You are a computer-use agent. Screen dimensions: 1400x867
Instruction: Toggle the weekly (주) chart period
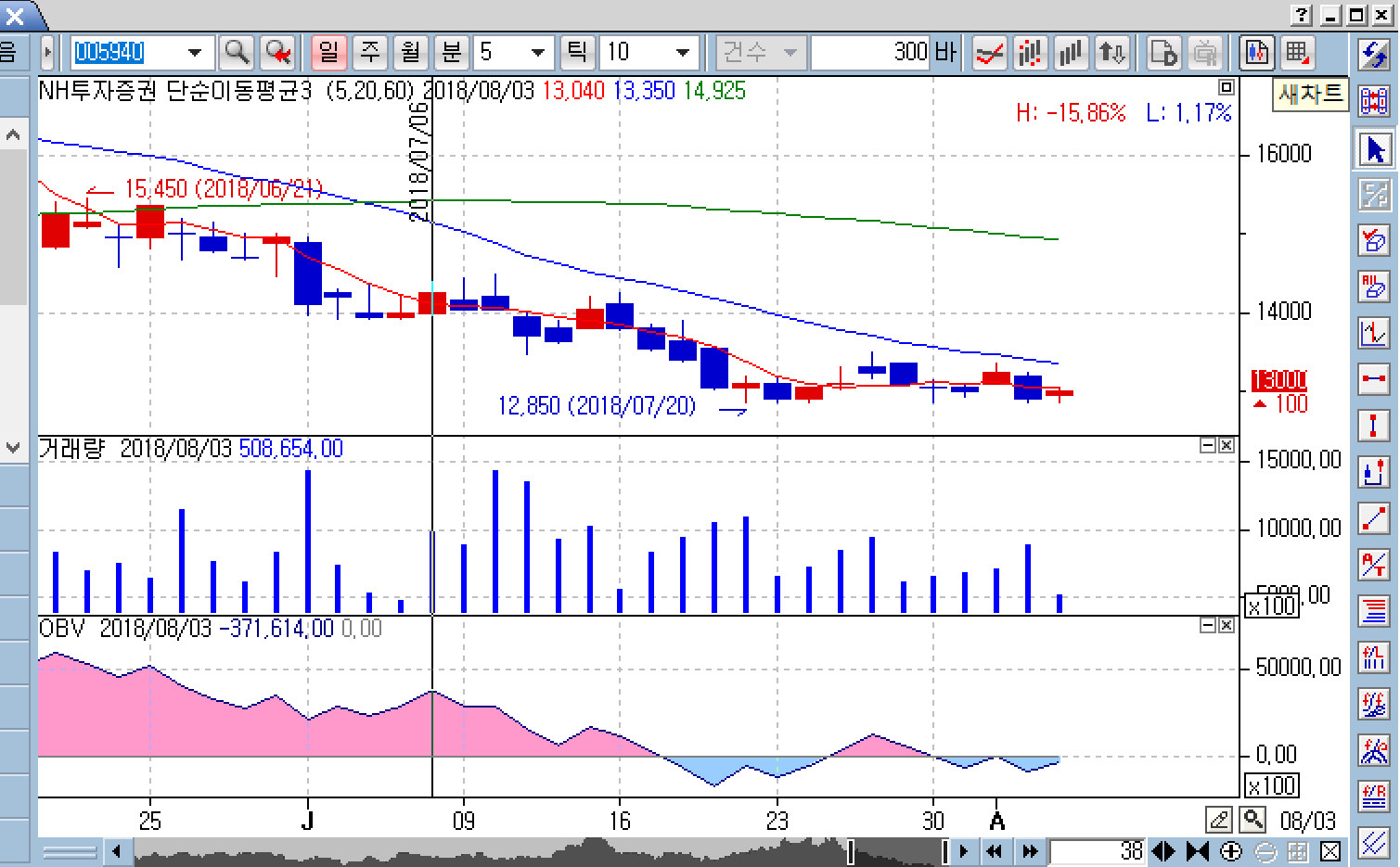coord(369,53)
